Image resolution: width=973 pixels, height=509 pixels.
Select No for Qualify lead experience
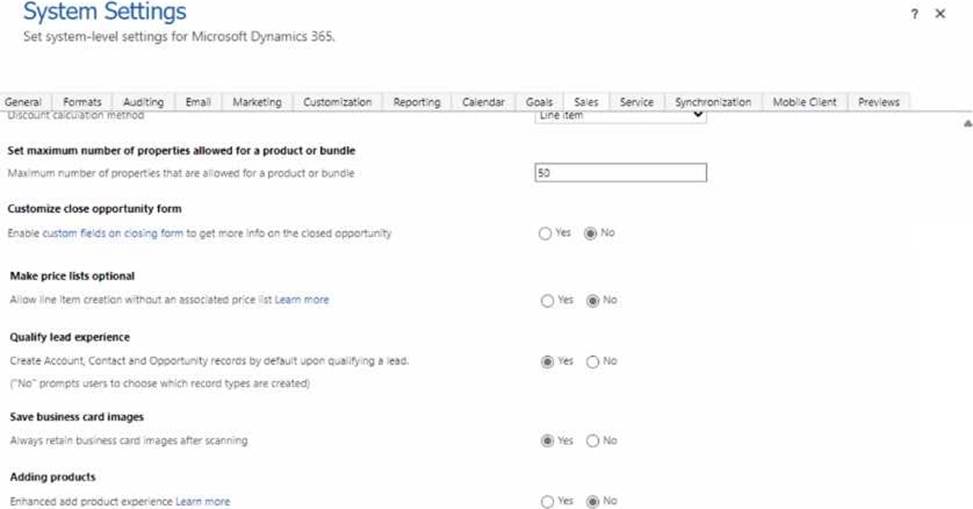592,362
